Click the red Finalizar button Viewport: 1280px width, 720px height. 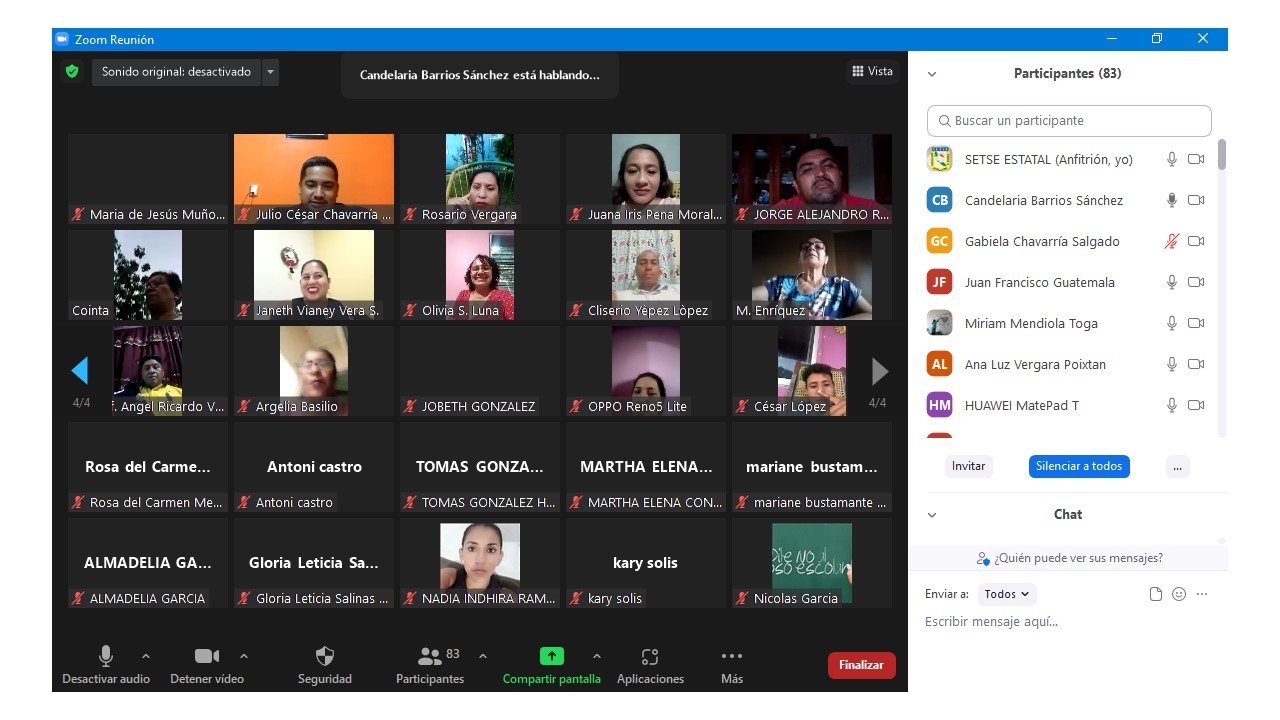pyautogui.click(x=861, y=665)
